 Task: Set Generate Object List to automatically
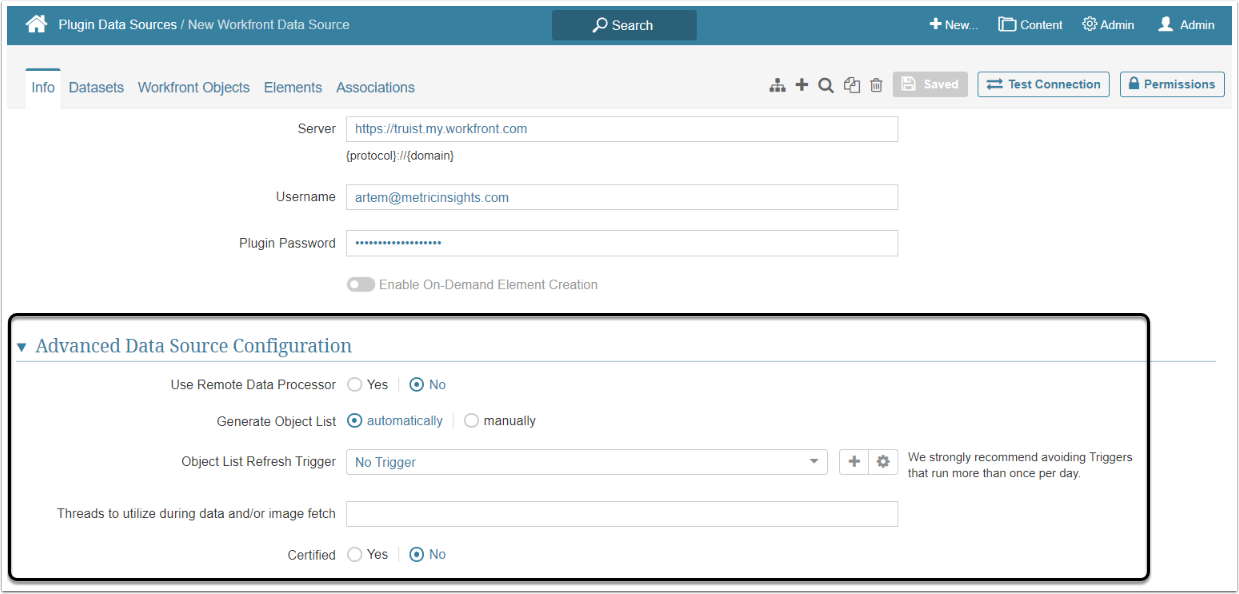tap(355, 421)
